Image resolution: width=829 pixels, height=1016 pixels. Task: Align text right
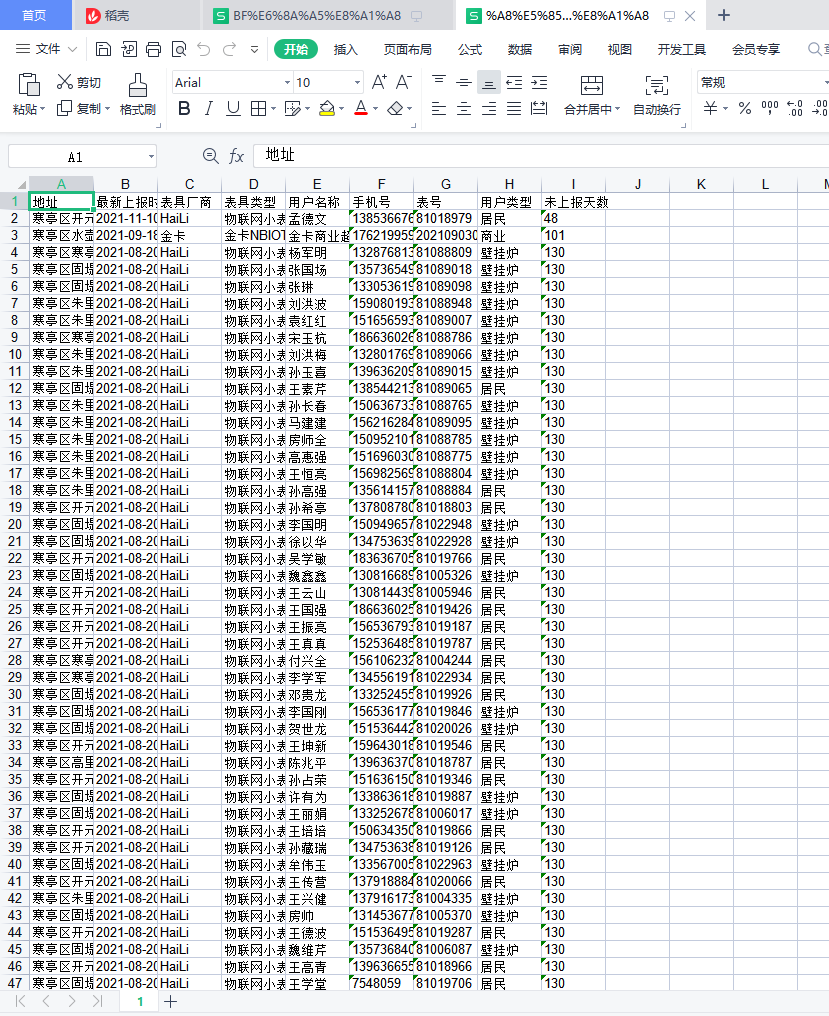[489, 108]
